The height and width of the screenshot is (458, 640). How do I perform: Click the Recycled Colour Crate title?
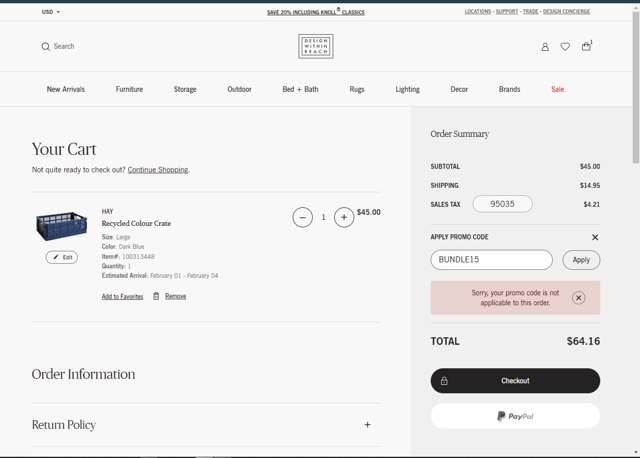pos(136,223)
